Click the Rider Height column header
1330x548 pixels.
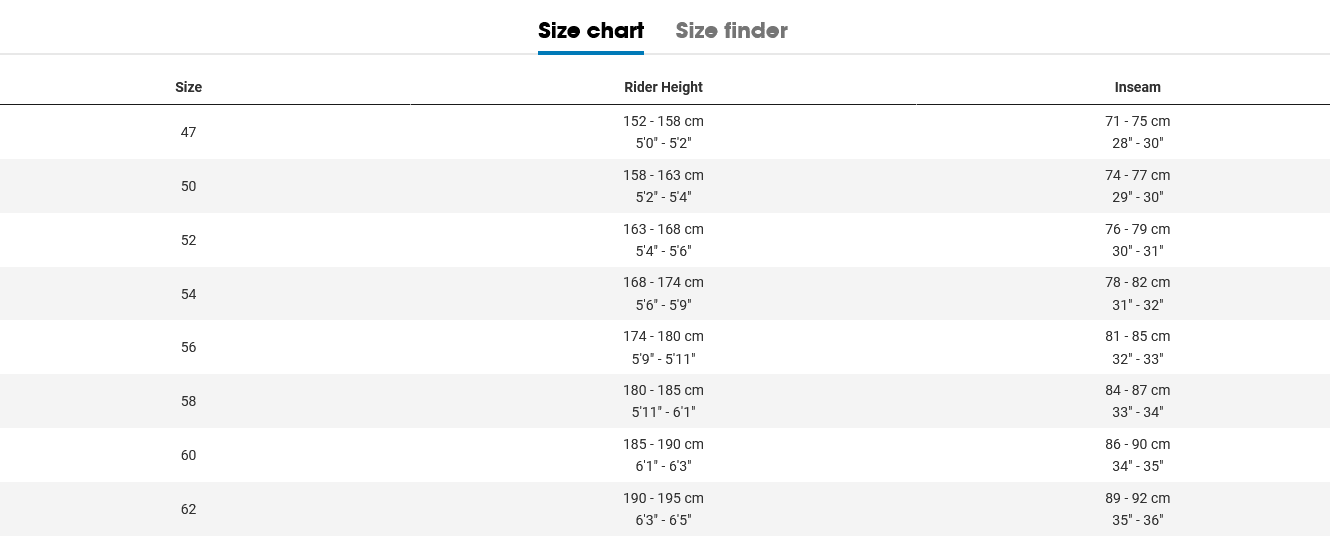click(x=663, y=87)
